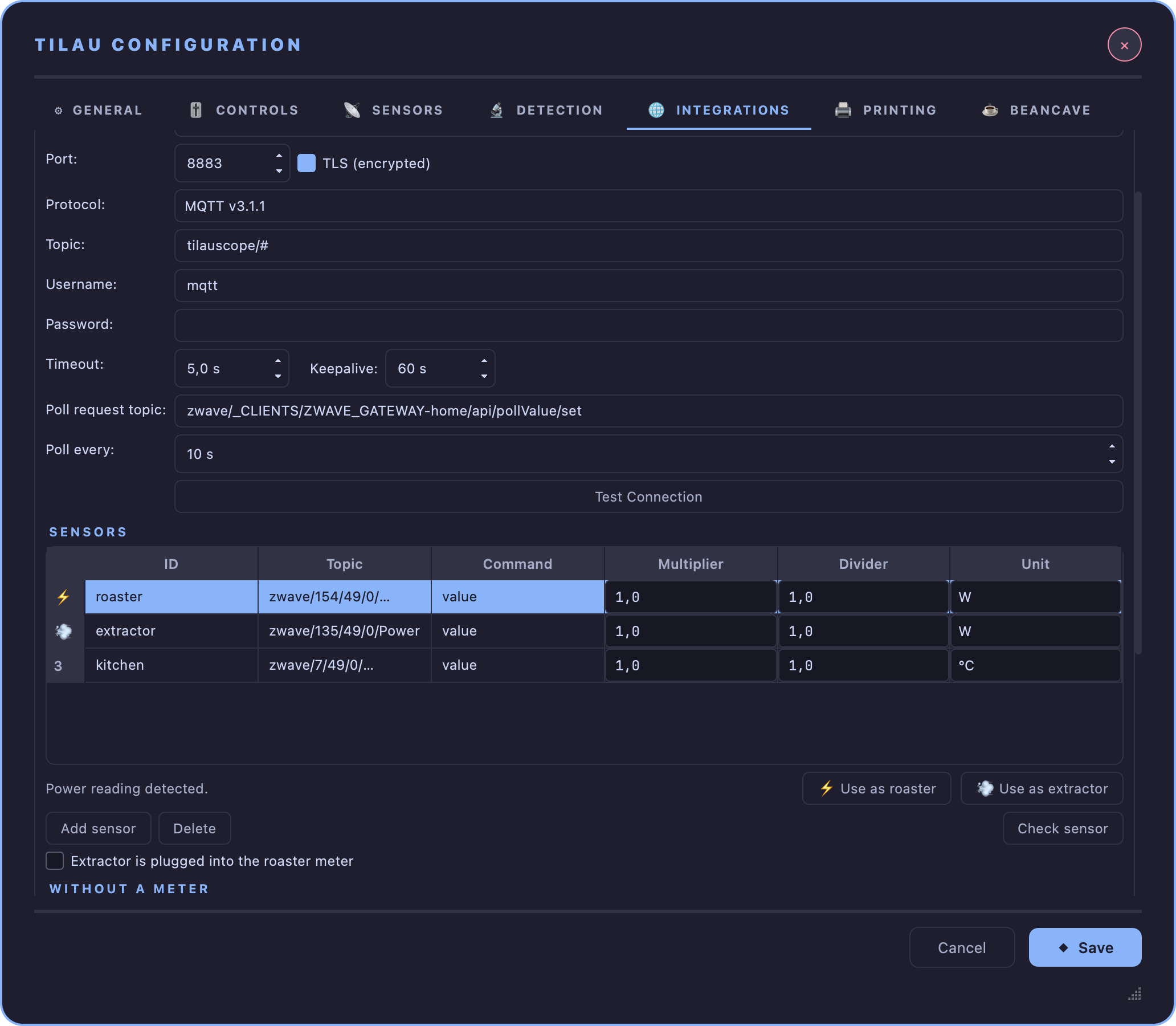Toggle the TLS (encrypted) checkbox
The width and height of the screenshot is (1176, 1026).
tap(307, 163)
